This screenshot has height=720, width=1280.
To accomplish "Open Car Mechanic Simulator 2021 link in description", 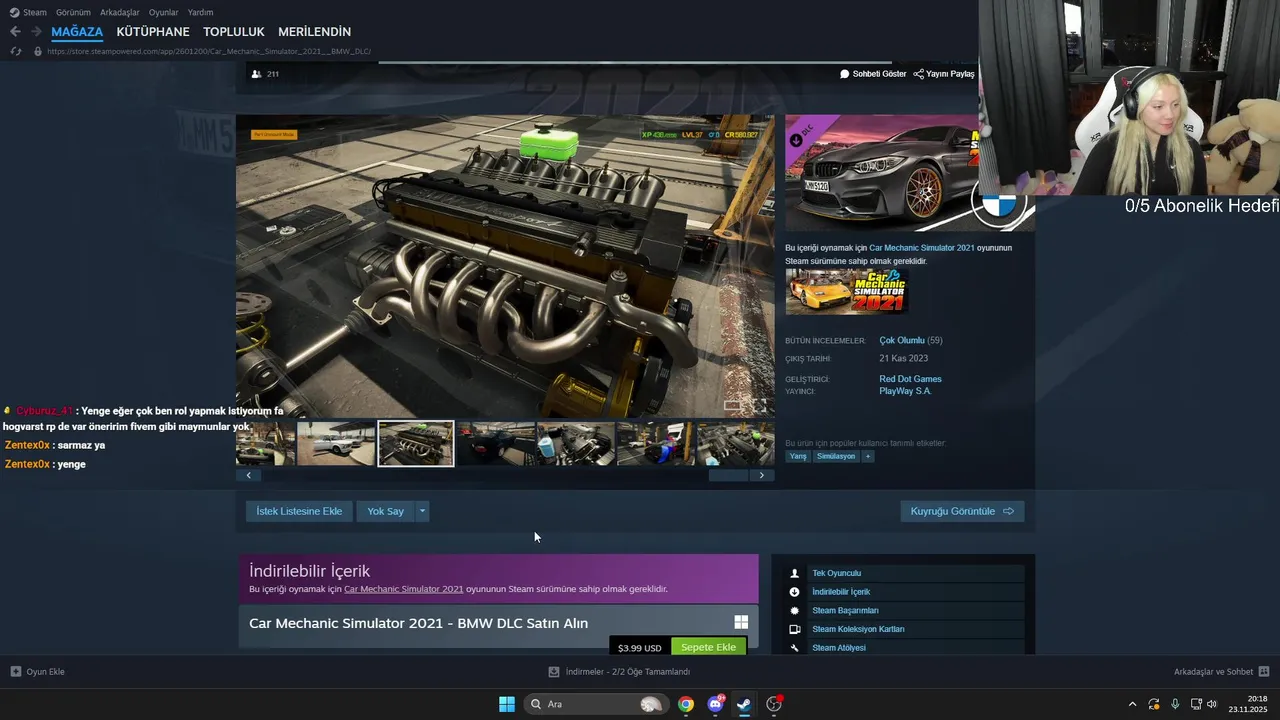I will [922, 248].
